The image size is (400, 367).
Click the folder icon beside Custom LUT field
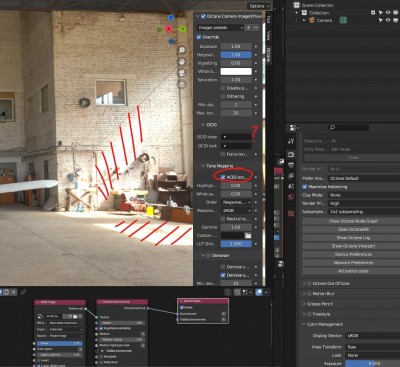click(x=248, y=235)
